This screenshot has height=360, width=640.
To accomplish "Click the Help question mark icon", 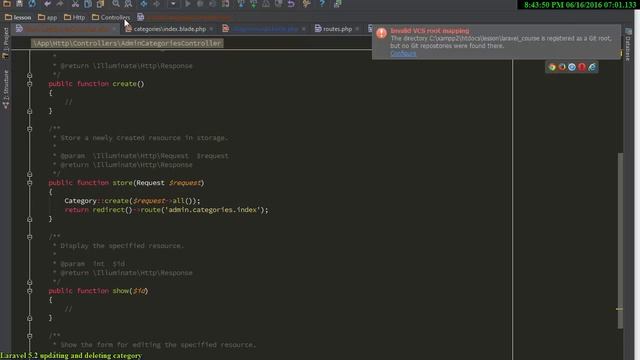I will point(322,4).
